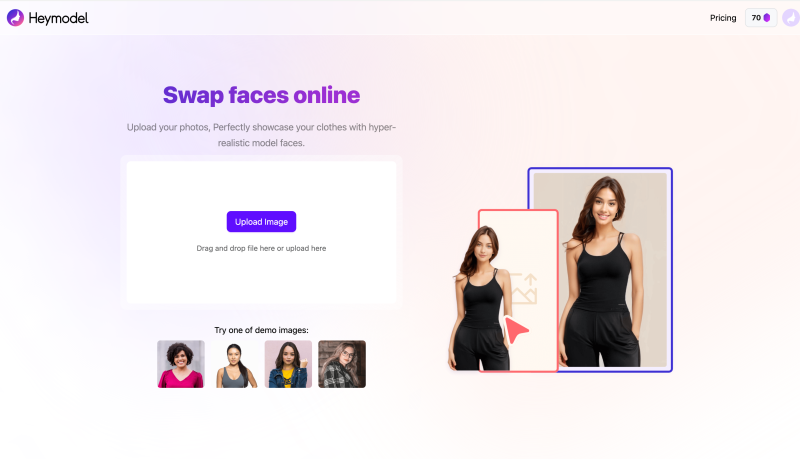Click the drag and drop upload area
800x459 pixels.
point(261,233)
